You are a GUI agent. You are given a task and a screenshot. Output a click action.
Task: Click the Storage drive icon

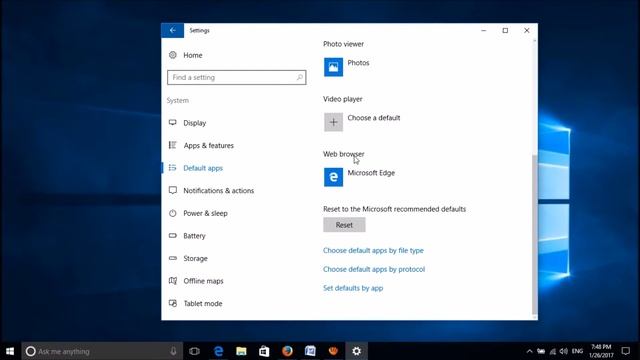tap(173, 258)
